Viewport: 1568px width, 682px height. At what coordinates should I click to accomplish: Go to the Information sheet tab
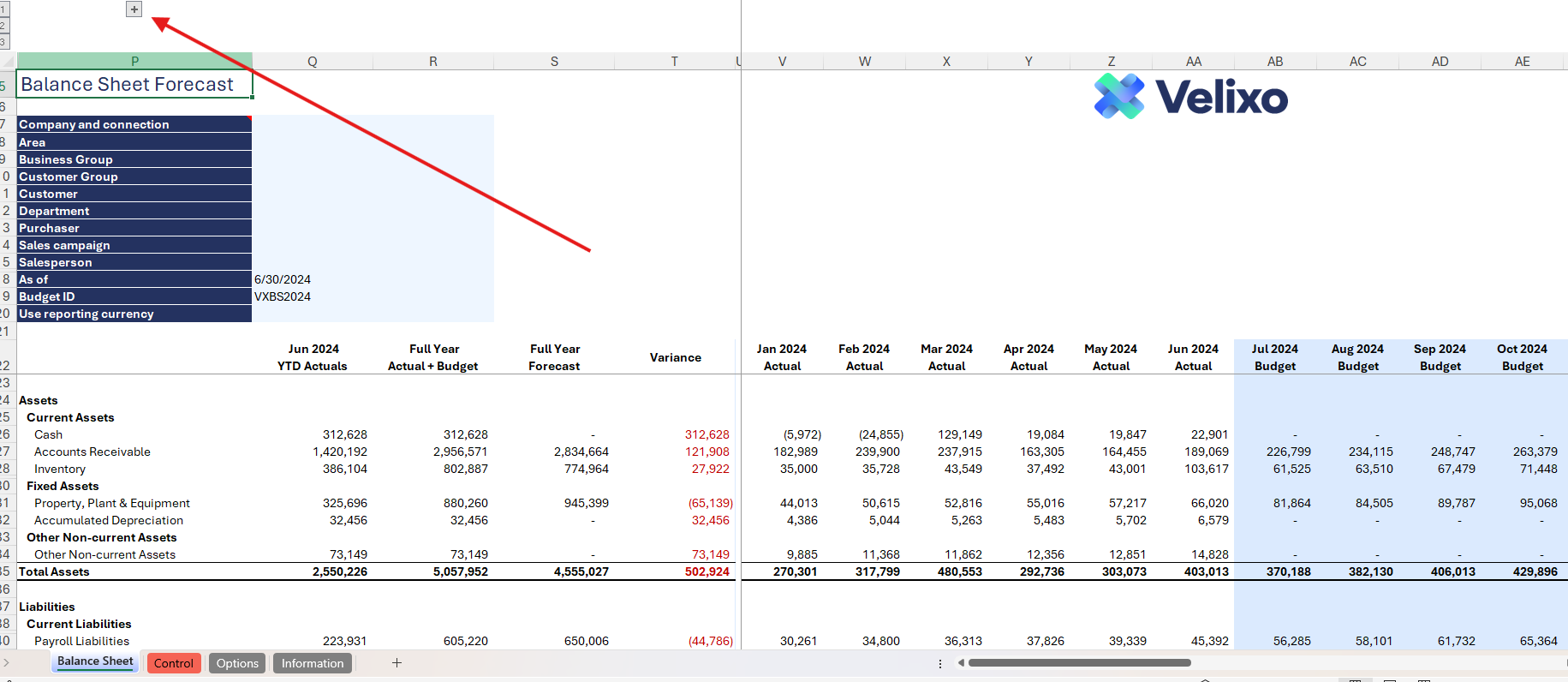(312, 663)
